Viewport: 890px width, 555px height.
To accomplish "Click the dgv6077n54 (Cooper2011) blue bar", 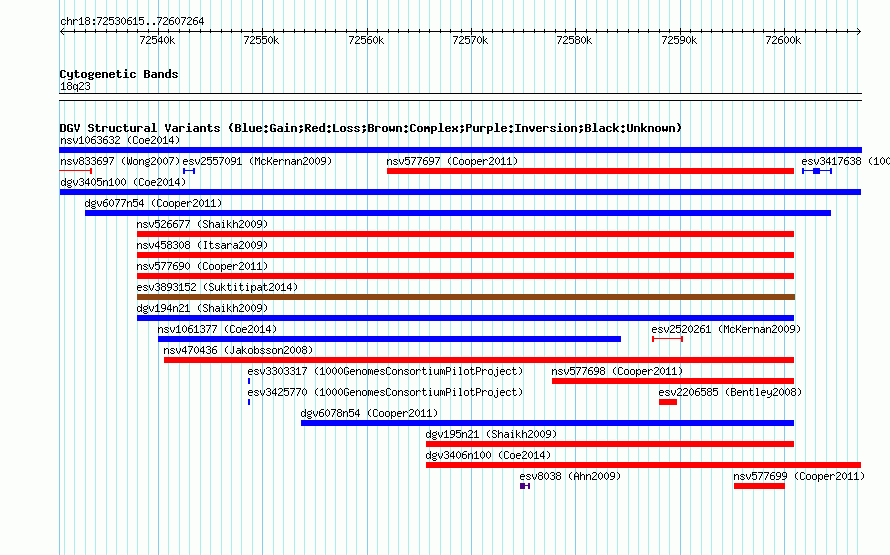I will (x=458, y=213).
